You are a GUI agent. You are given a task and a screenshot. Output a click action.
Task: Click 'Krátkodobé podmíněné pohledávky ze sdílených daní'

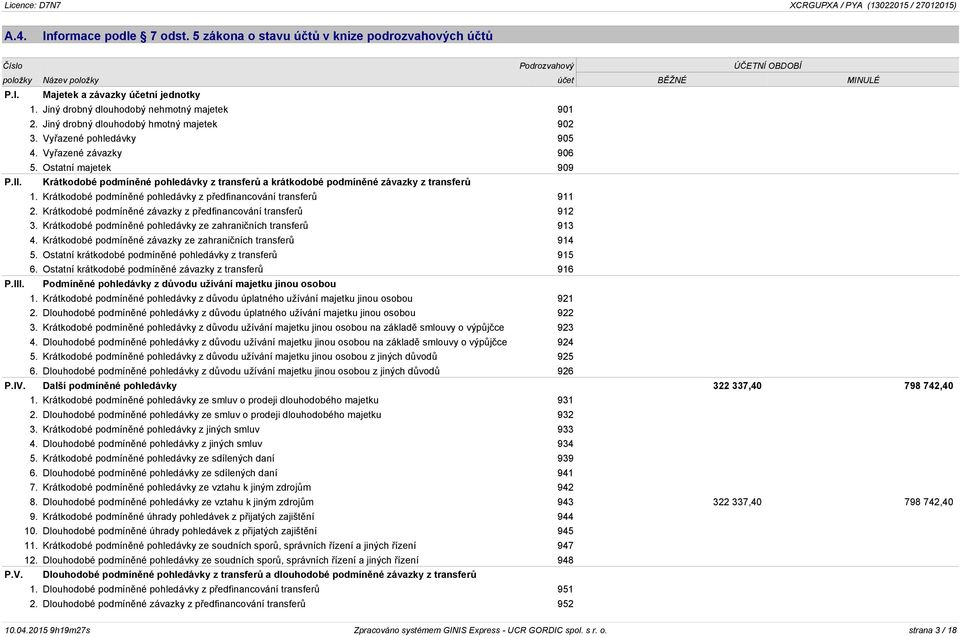click(158, 458)
